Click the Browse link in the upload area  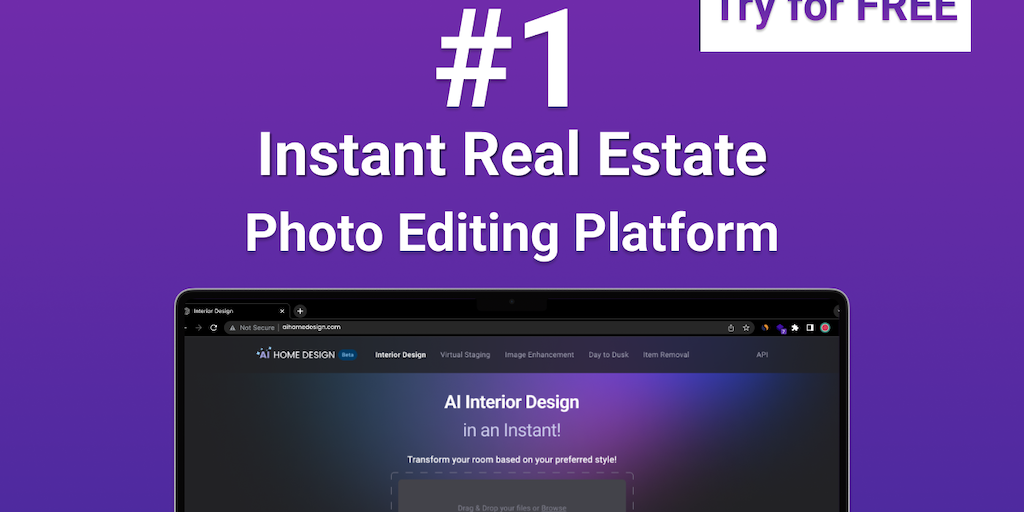(x=553, y=507)
